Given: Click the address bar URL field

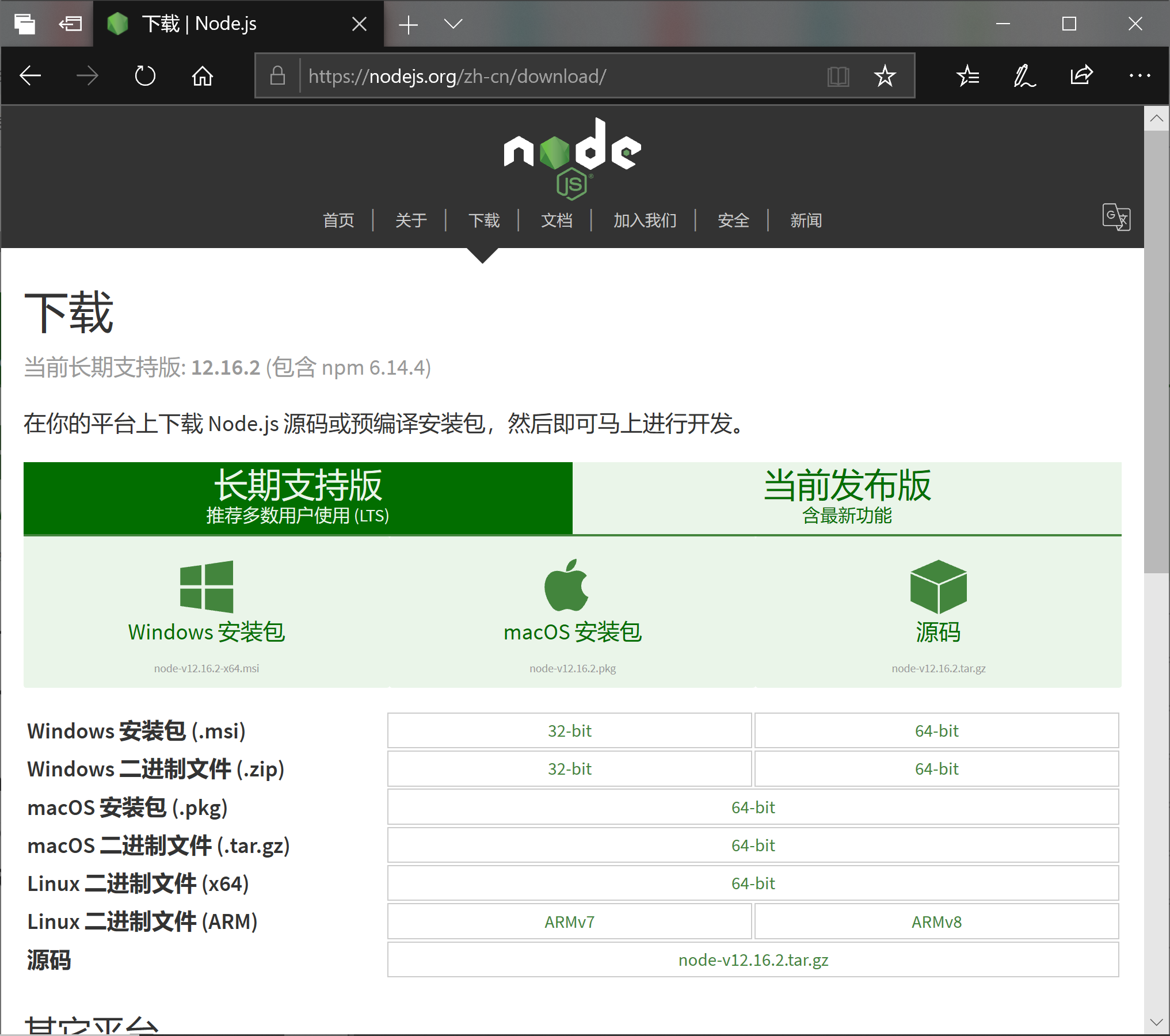Looking at the screenshot, I should [x=552, y=76].
